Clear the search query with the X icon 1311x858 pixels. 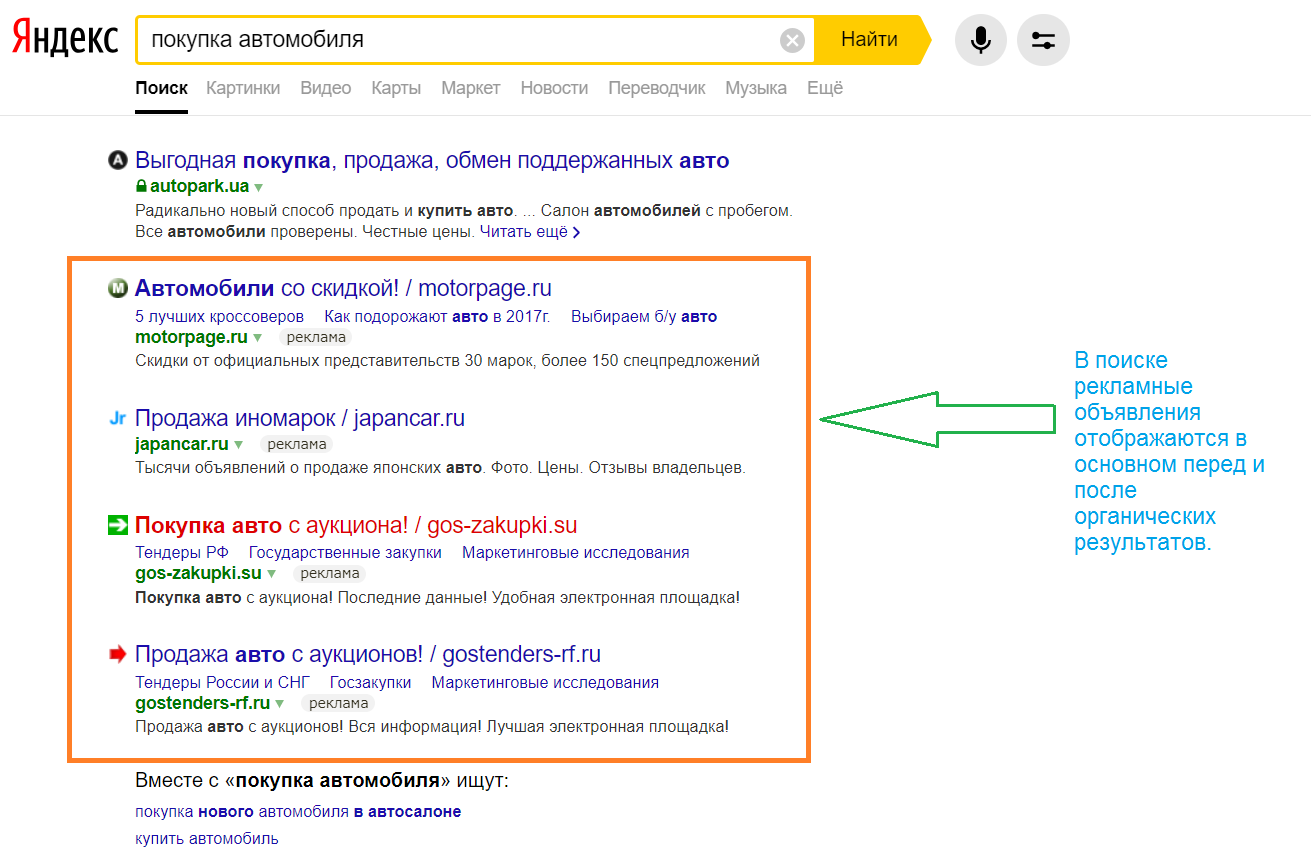click(792, 40)
